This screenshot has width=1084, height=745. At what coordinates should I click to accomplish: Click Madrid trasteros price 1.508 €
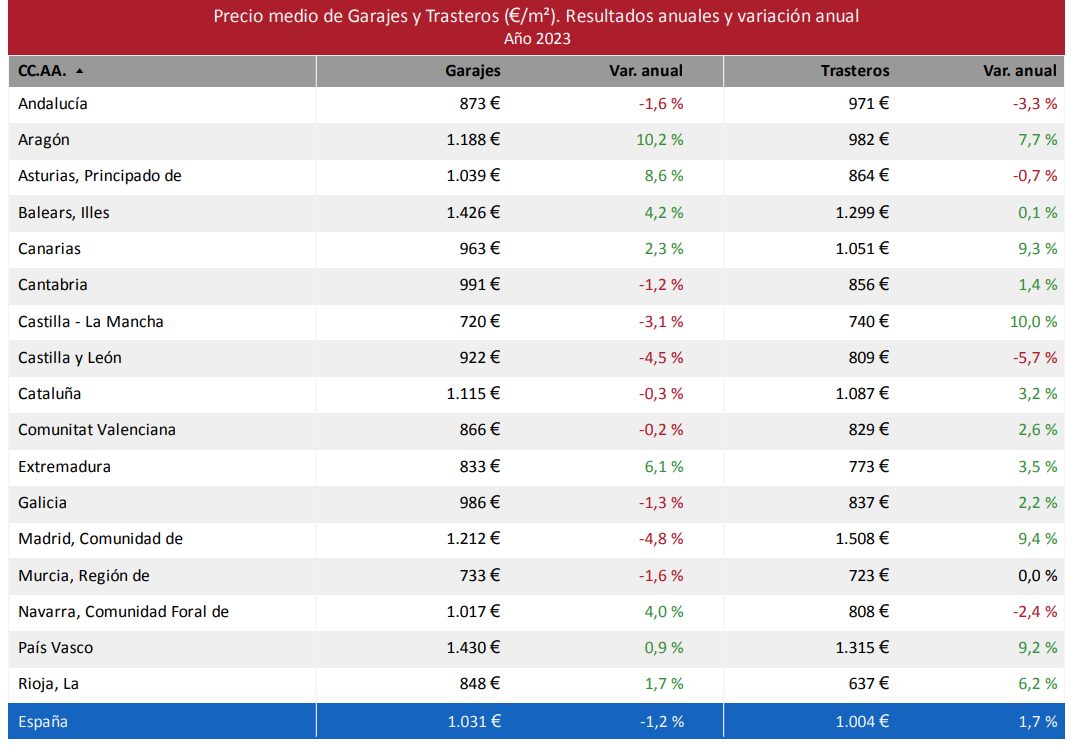pyautogui.click(x=862, y=539)
